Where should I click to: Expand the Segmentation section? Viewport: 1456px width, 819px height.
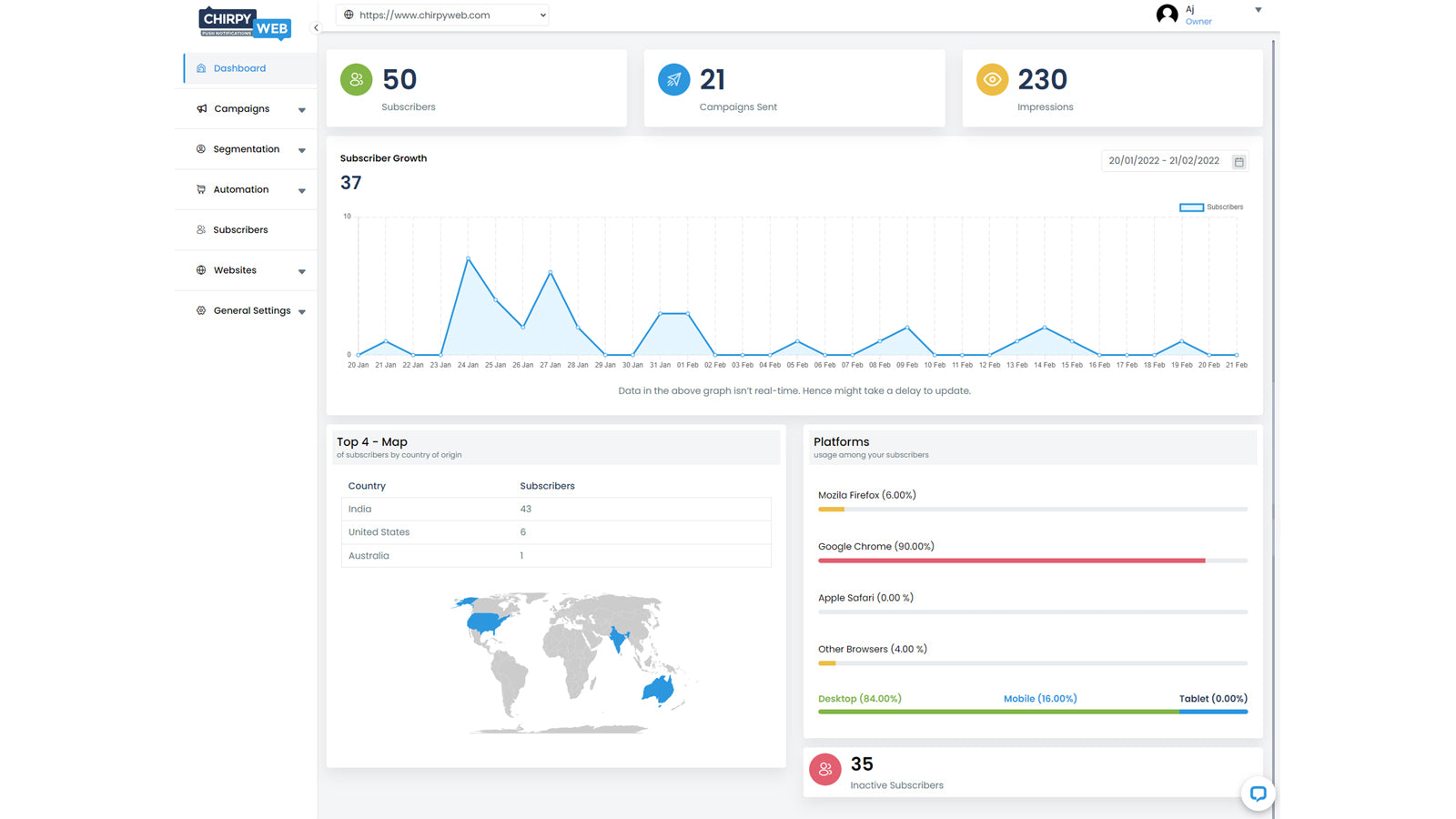click(301, 149)
